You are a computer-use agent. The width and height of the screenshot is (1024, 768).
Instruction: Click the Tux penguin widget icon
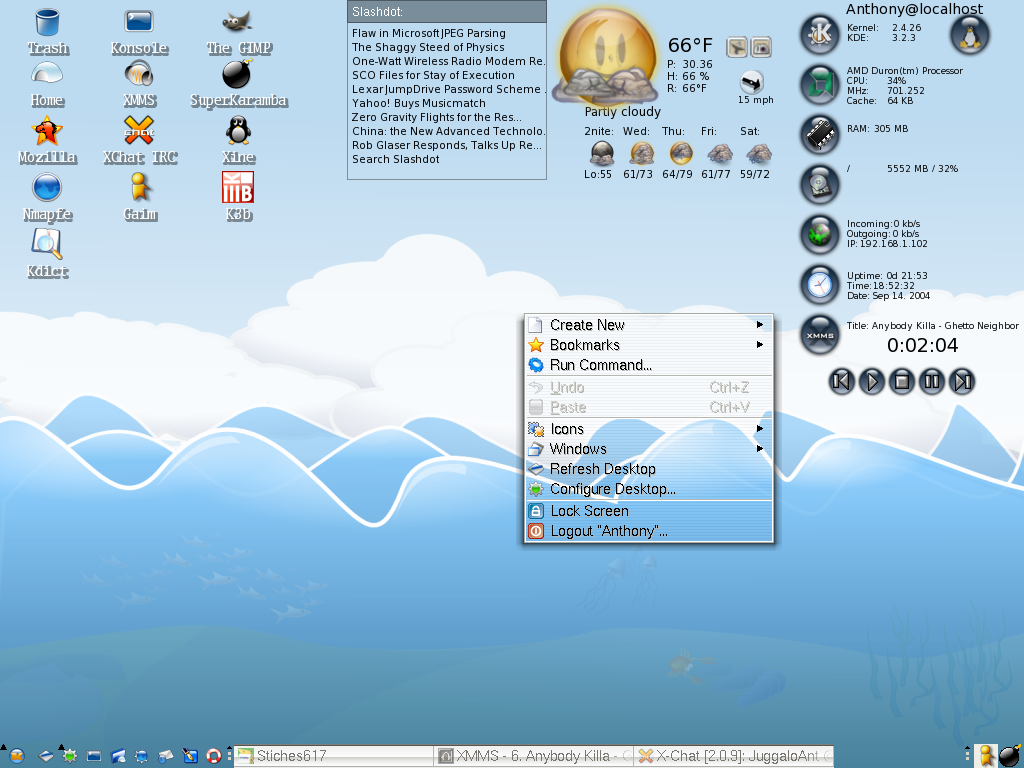(x=970, y=34)
